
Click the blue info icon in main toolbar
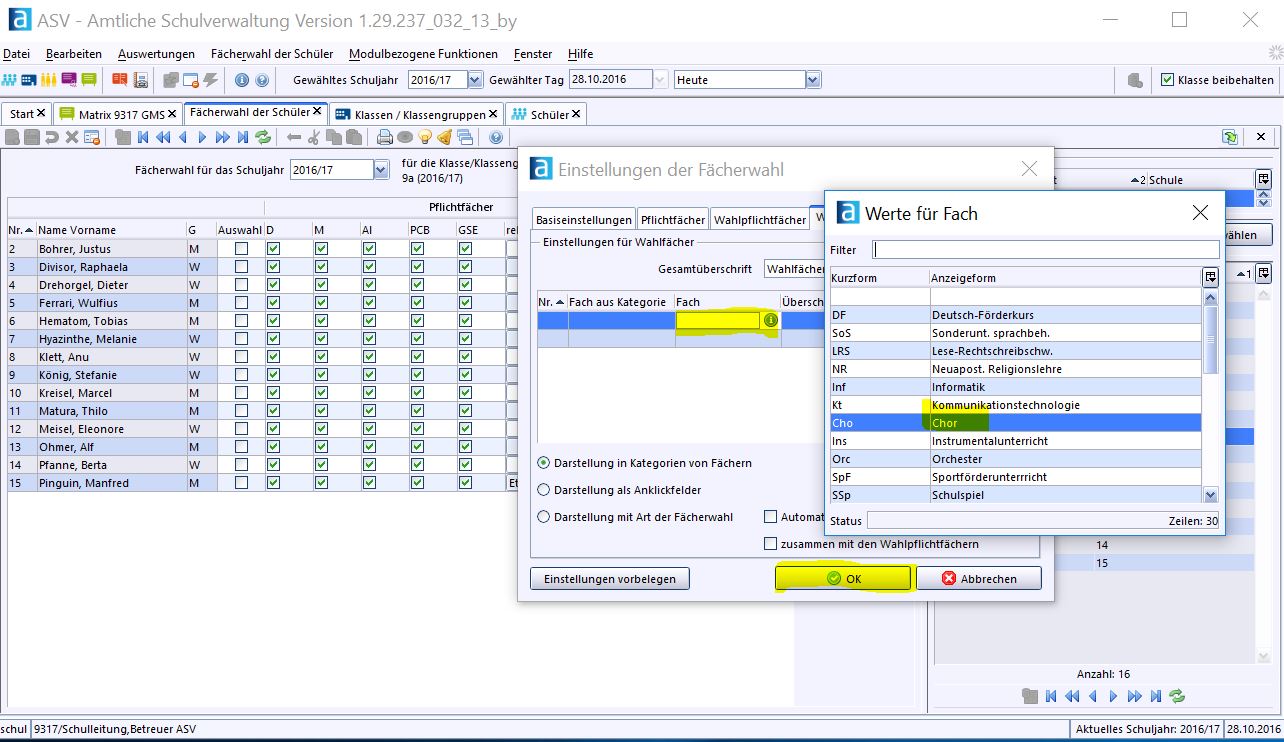(242, 80)
